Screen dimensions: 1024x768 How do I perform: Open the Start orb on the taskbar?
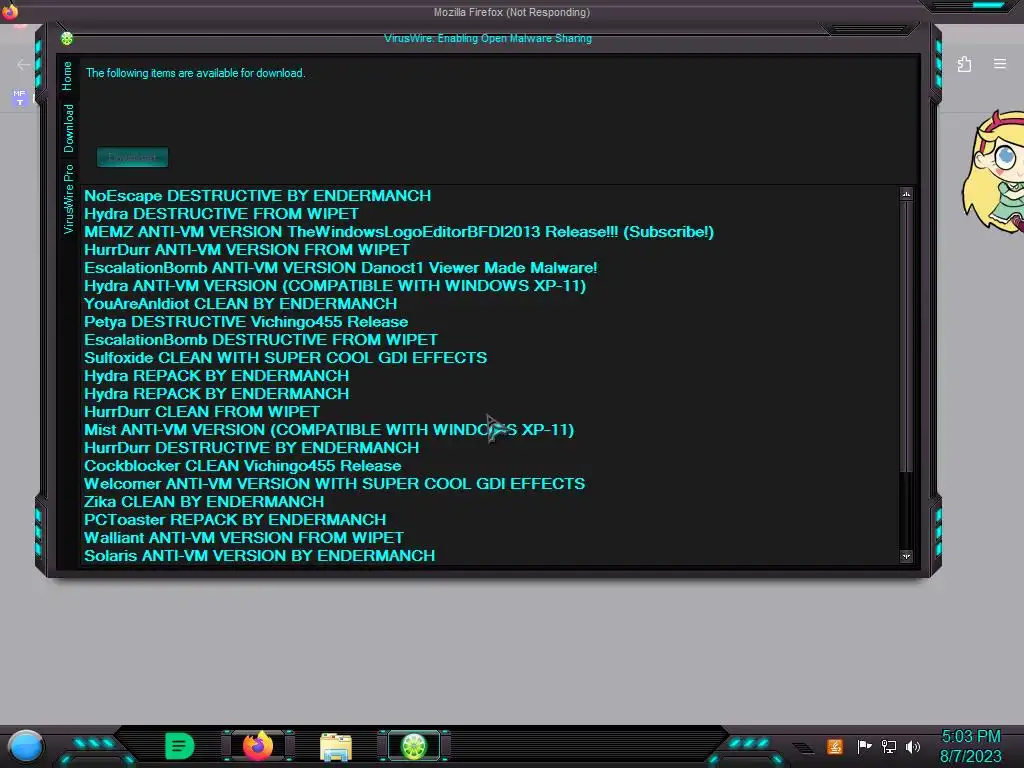pyautogui.click(x=26, y=746)
